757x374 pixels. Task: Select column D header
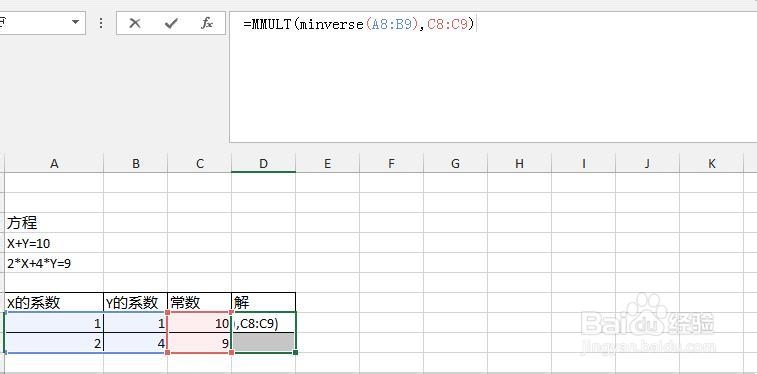coord(263,164)
